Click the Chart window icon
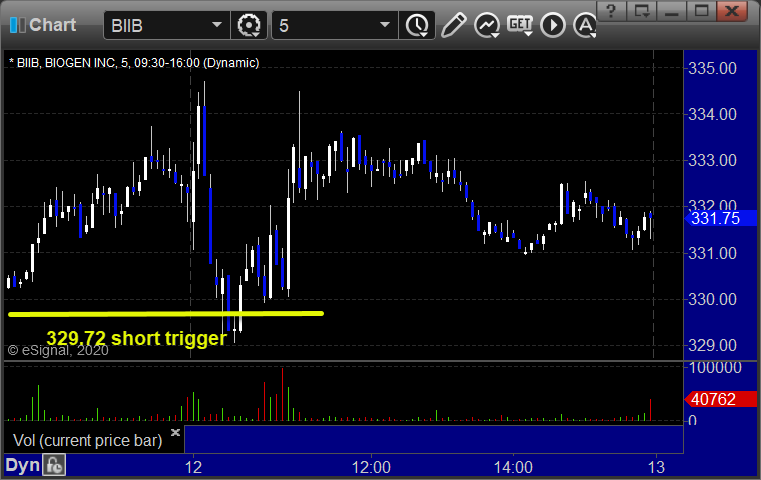Image resolution: width=761 pixels, height=480 pixels. pyautogui.click(x=17, y=25)
